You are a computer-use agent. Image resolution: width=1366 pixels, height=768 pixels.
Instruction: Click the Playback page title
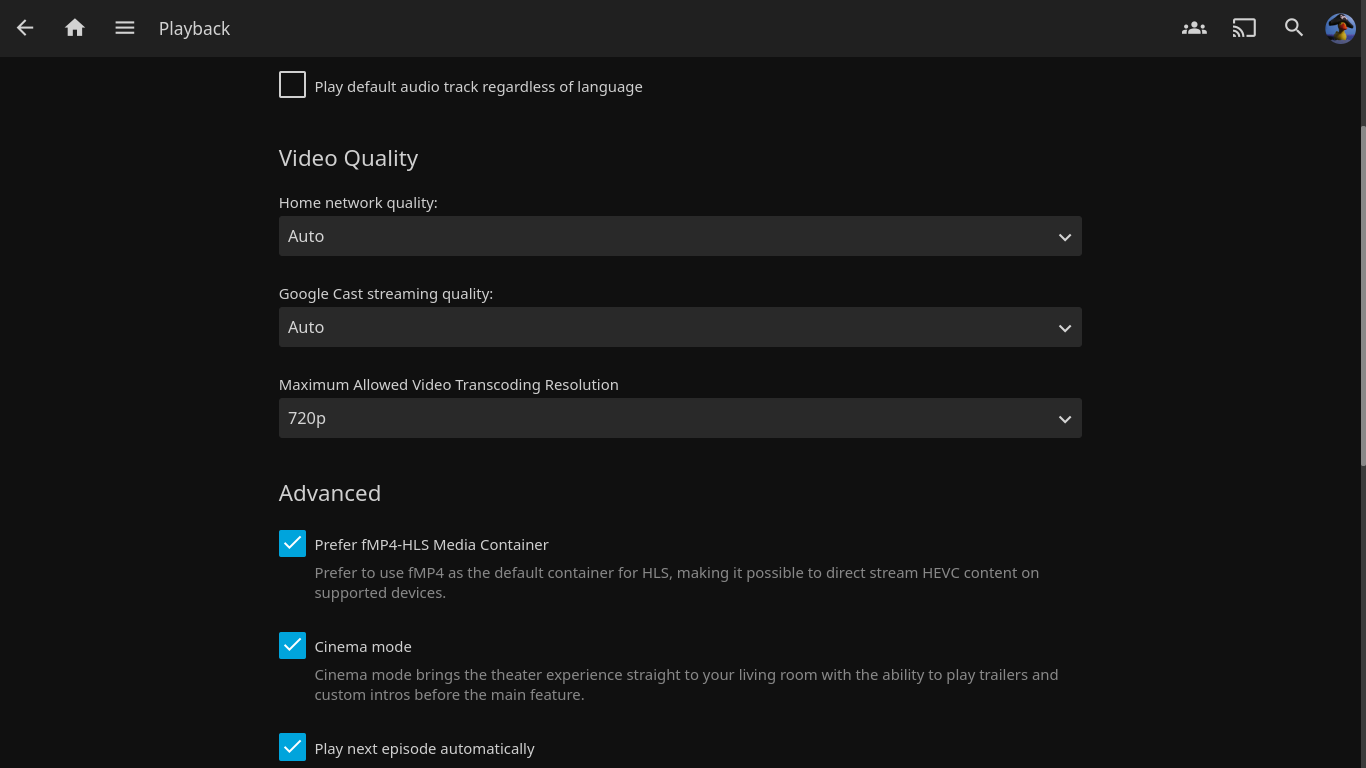coord(194,29)
